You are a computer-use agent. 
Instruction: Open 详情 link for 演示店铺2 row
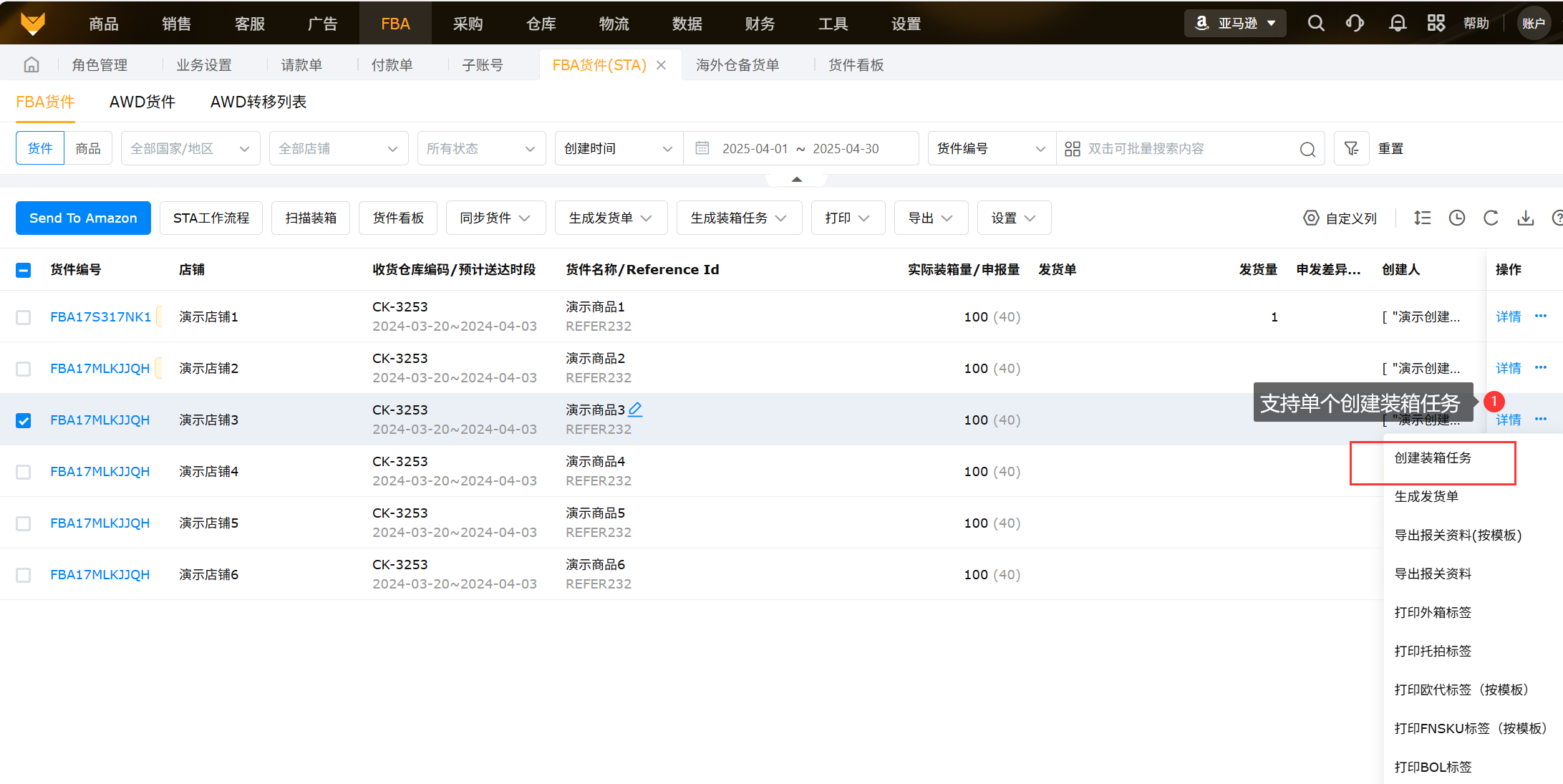(x=1508, y=368)
